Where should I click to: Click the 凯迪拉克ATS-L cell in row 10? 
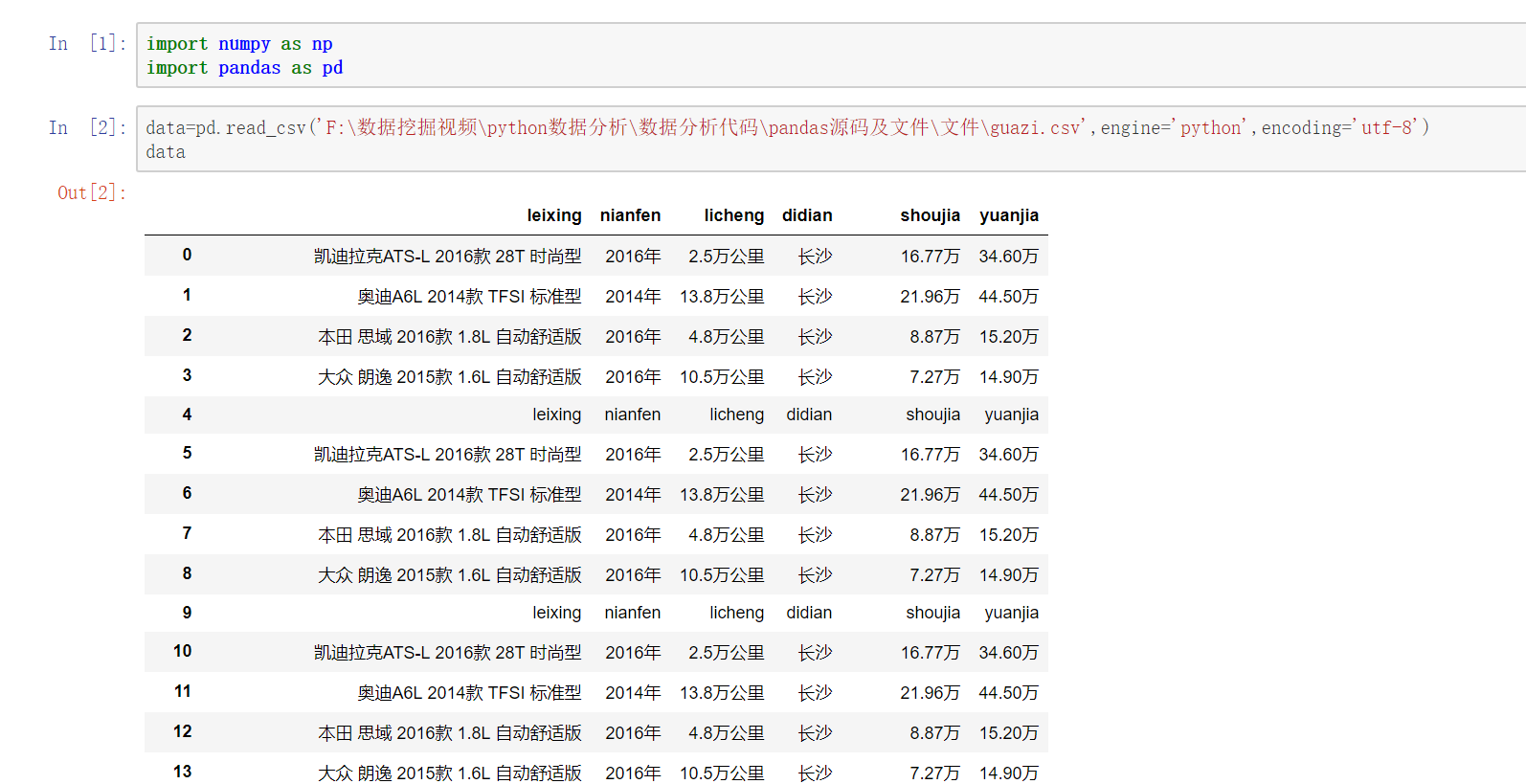(x=447, y=653)
